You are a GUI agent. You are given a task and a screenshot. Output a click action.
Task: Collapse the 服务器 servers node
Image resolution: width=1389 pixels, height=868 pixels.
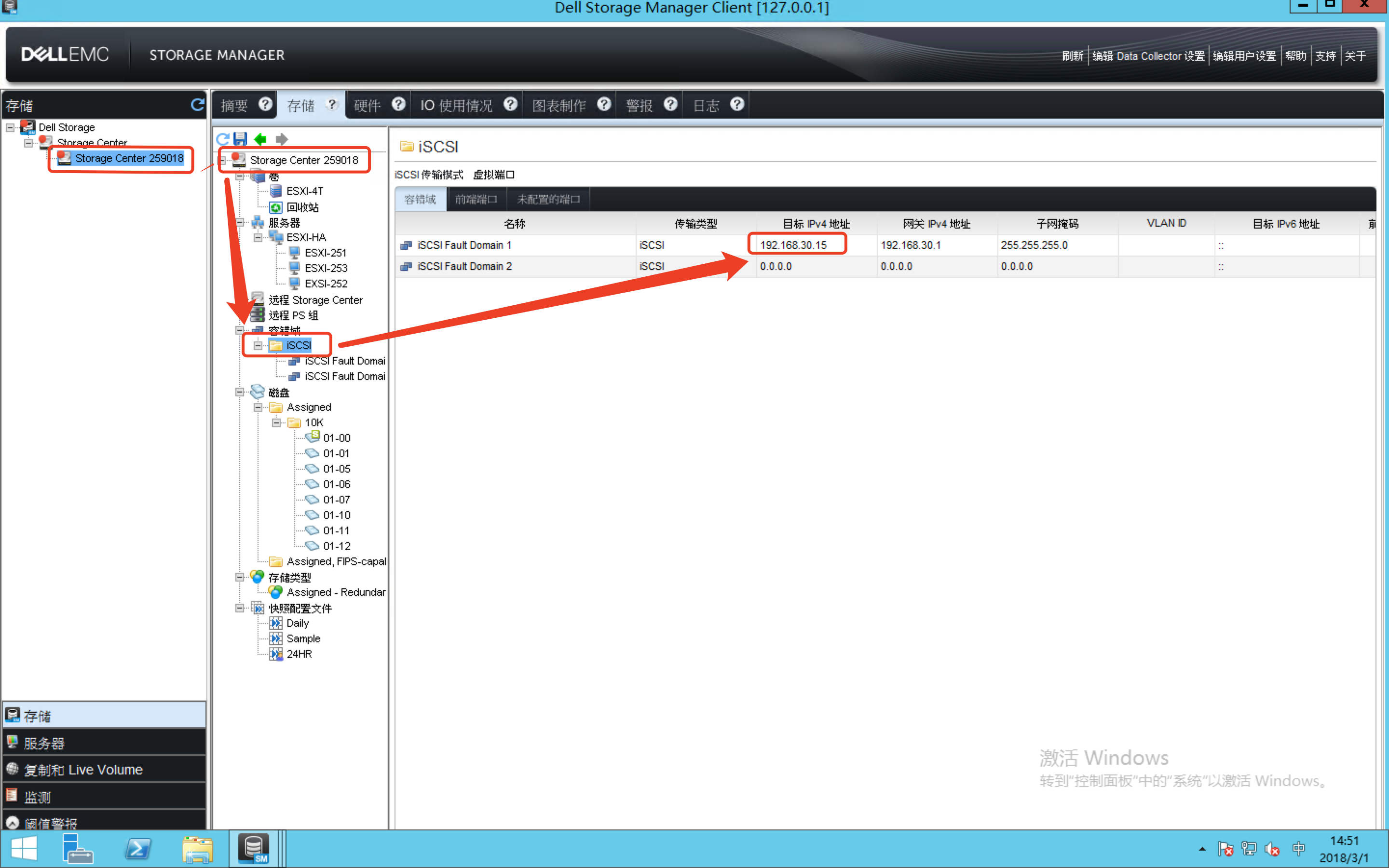[x=240, y=223]
